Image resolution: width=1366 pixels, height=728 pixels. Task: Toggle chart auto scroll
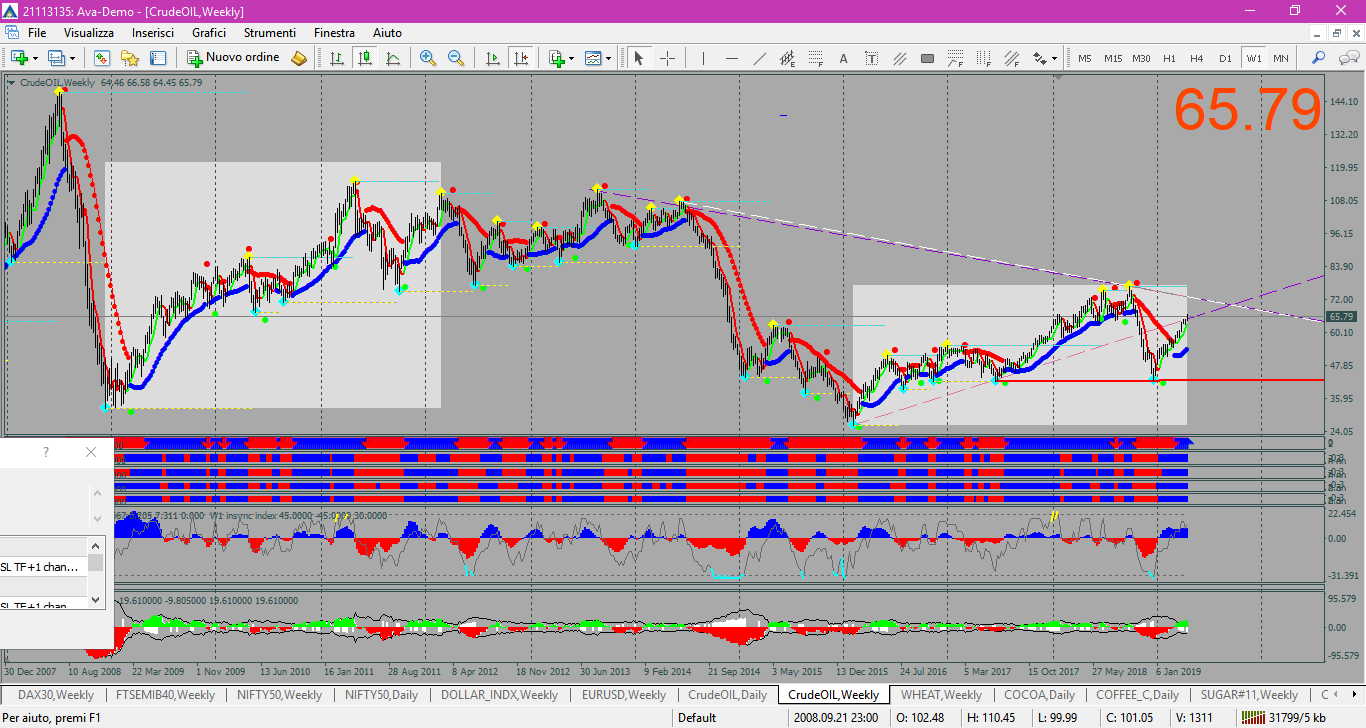[x=492, y=58]
